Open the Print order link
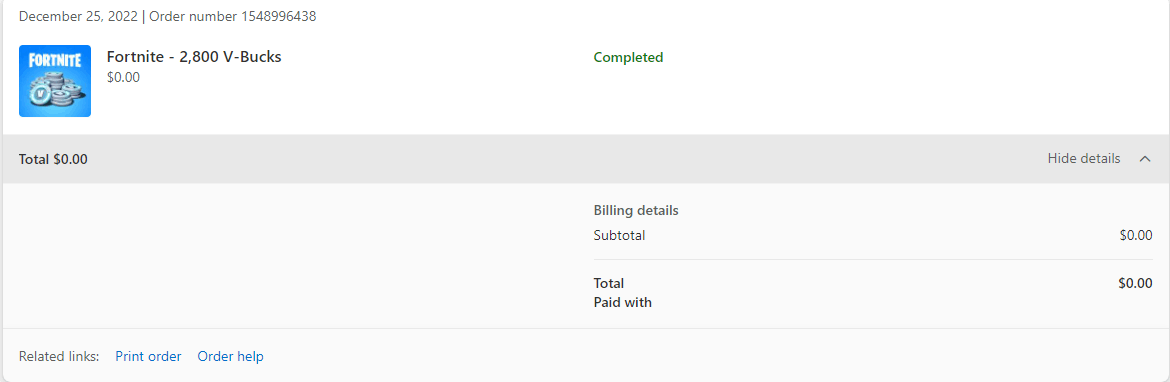 pos(148,357)
